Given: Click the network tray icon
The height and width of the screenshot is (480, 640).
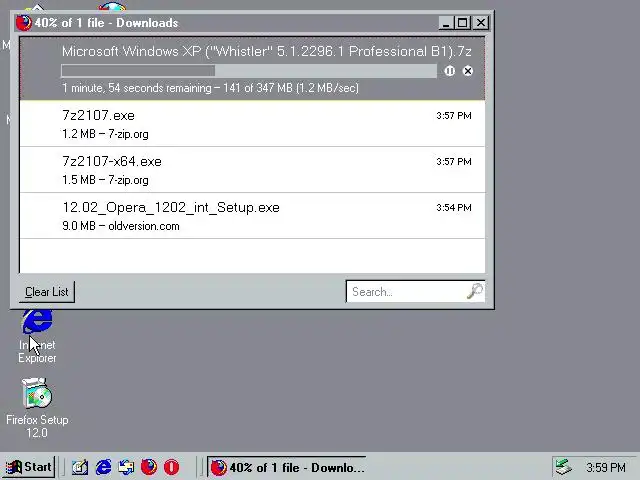Looking at the screenshot, I should (564, 467).
